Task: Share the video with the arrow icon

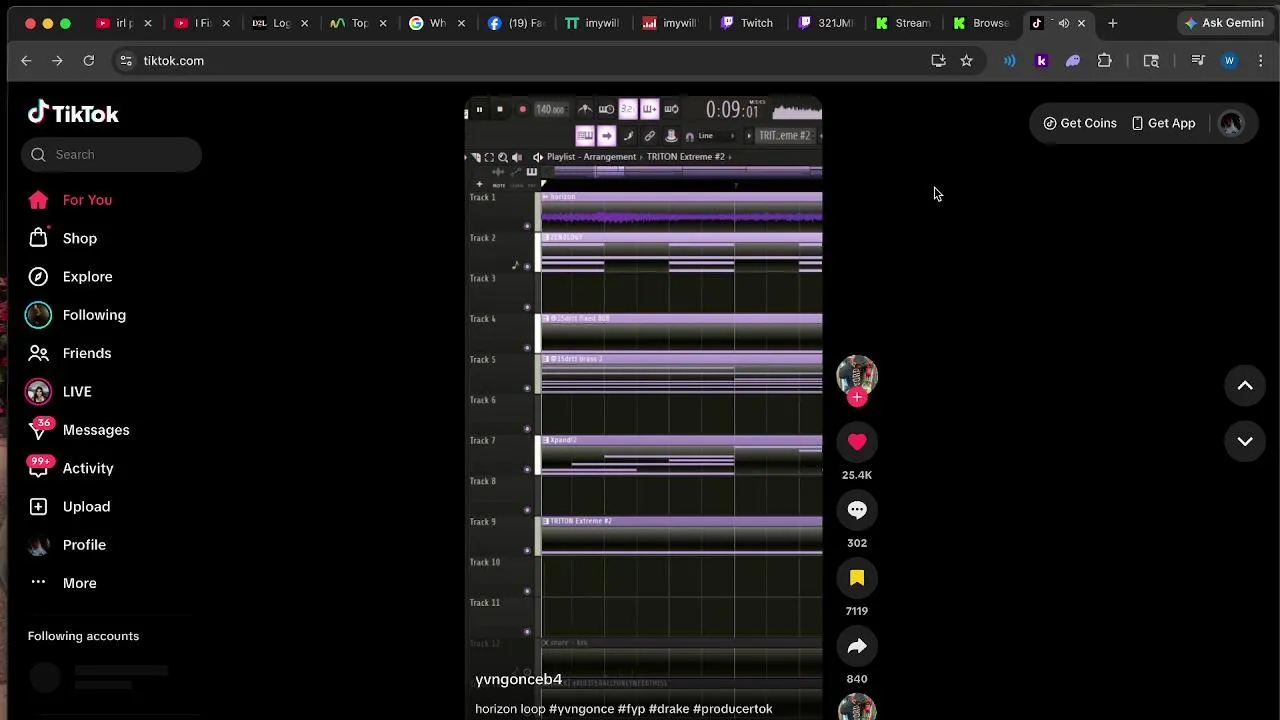Action: coord(857,646)
